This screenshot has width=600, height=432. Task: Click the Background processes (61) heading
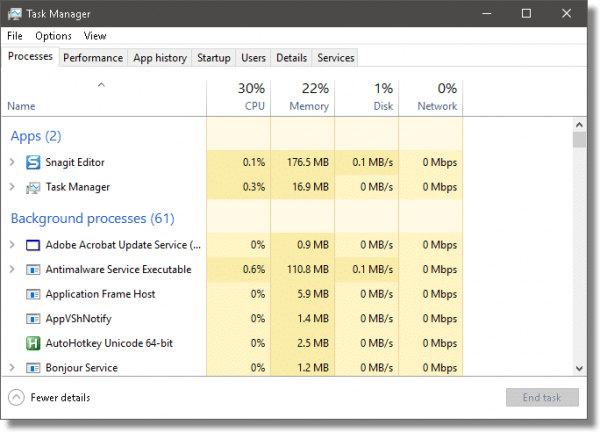click(x=93, y=218)
